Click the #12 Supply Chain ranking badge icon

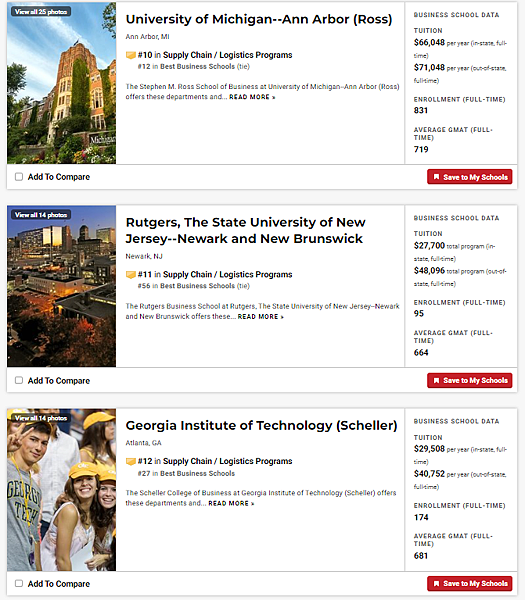point(130,461)
